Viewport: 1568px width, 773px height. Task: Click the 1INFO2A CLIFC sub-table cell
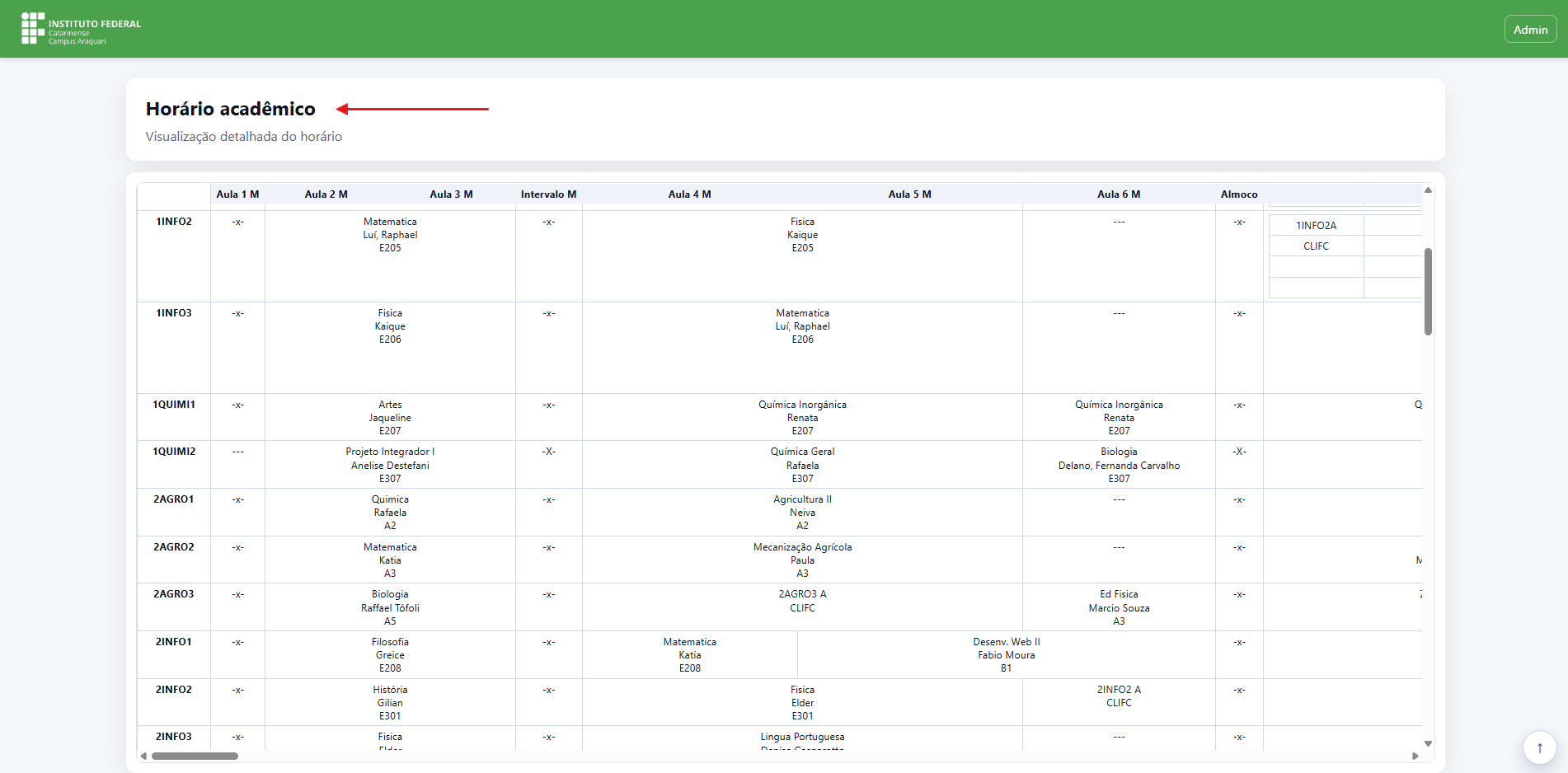pyautogui.click(x=1316, y=236)
